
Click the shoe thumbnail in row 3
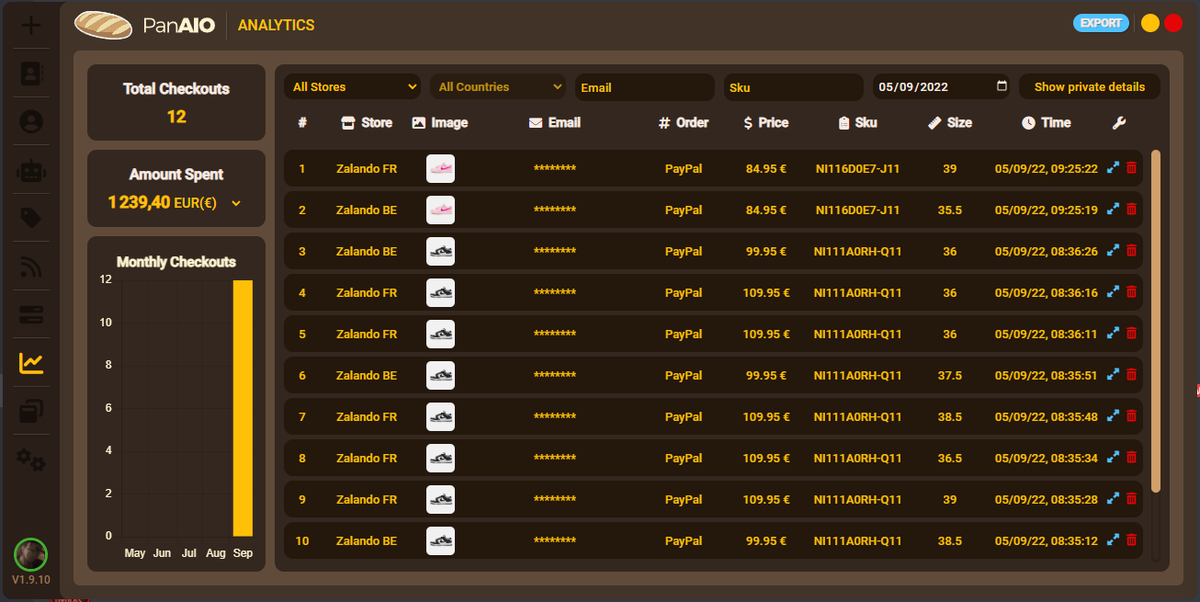pos(440,252)
